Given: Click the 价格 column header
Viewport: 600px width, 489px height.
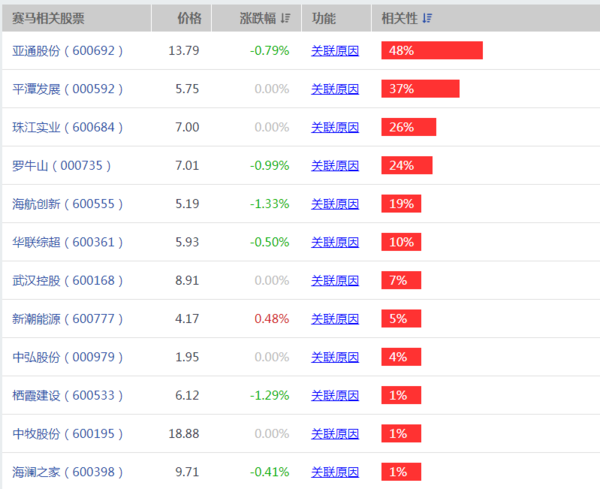Looking at the screenshot, I should [188, 19].
